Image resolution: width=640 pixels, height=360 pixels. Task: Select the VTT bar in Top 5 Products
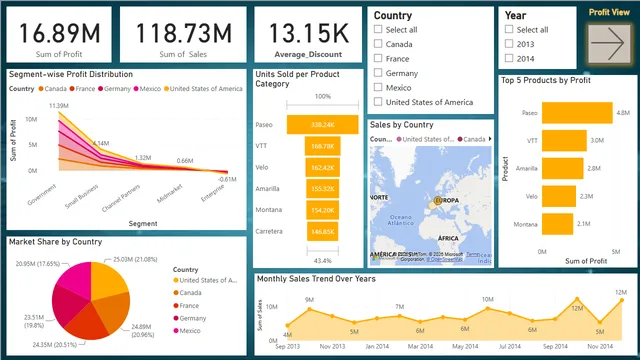(564, 140)
